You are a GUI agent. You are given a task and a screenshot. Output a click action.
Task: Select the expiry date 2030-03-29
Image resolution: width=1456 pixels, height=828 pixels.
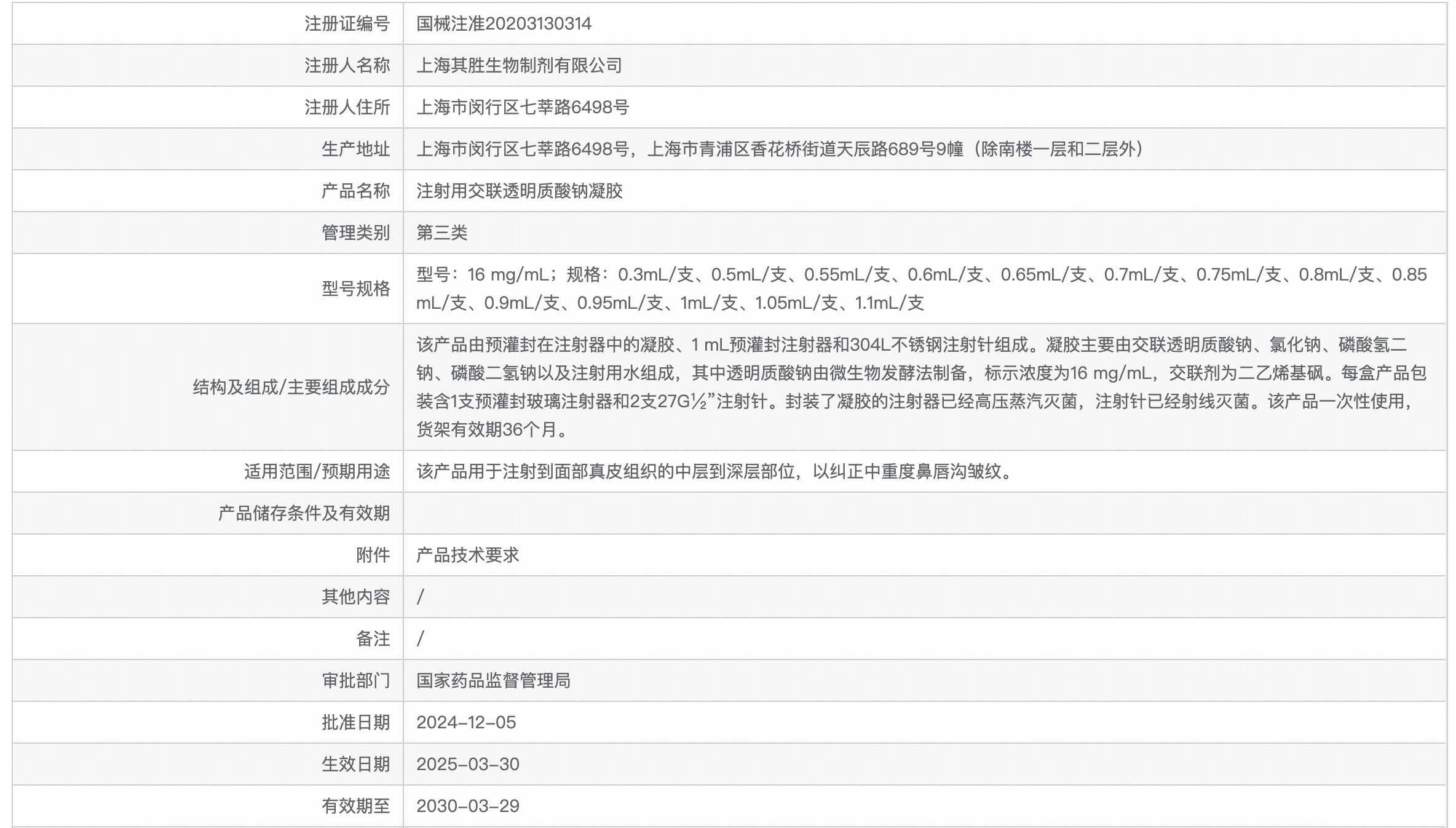pos(469,805)
